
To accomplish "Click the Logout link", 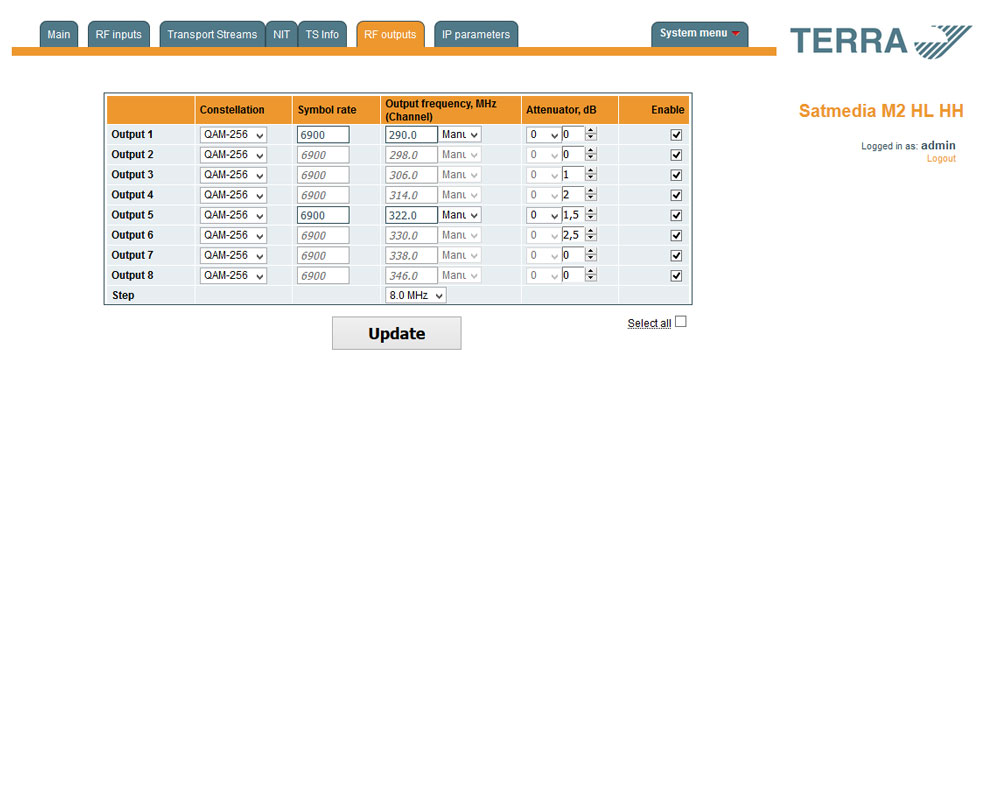I will 941,159.
